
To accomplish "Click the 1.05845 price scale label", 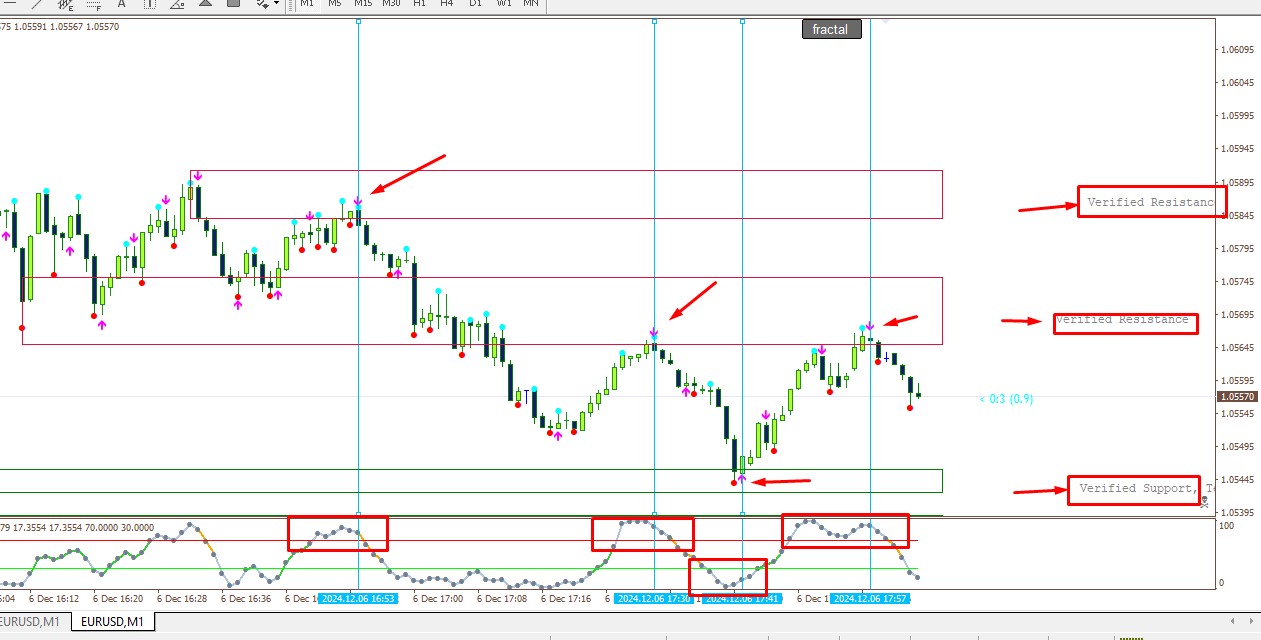I will coord(1238,215).
